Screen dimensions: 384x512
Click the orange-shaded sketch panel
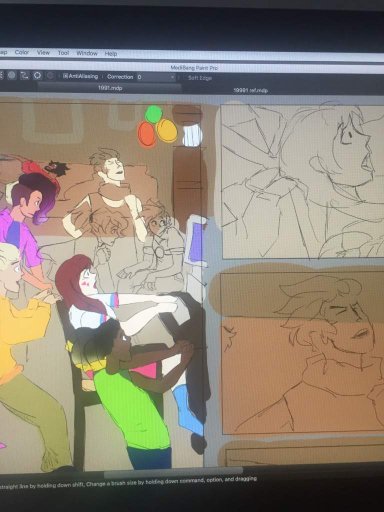point(303,352)
